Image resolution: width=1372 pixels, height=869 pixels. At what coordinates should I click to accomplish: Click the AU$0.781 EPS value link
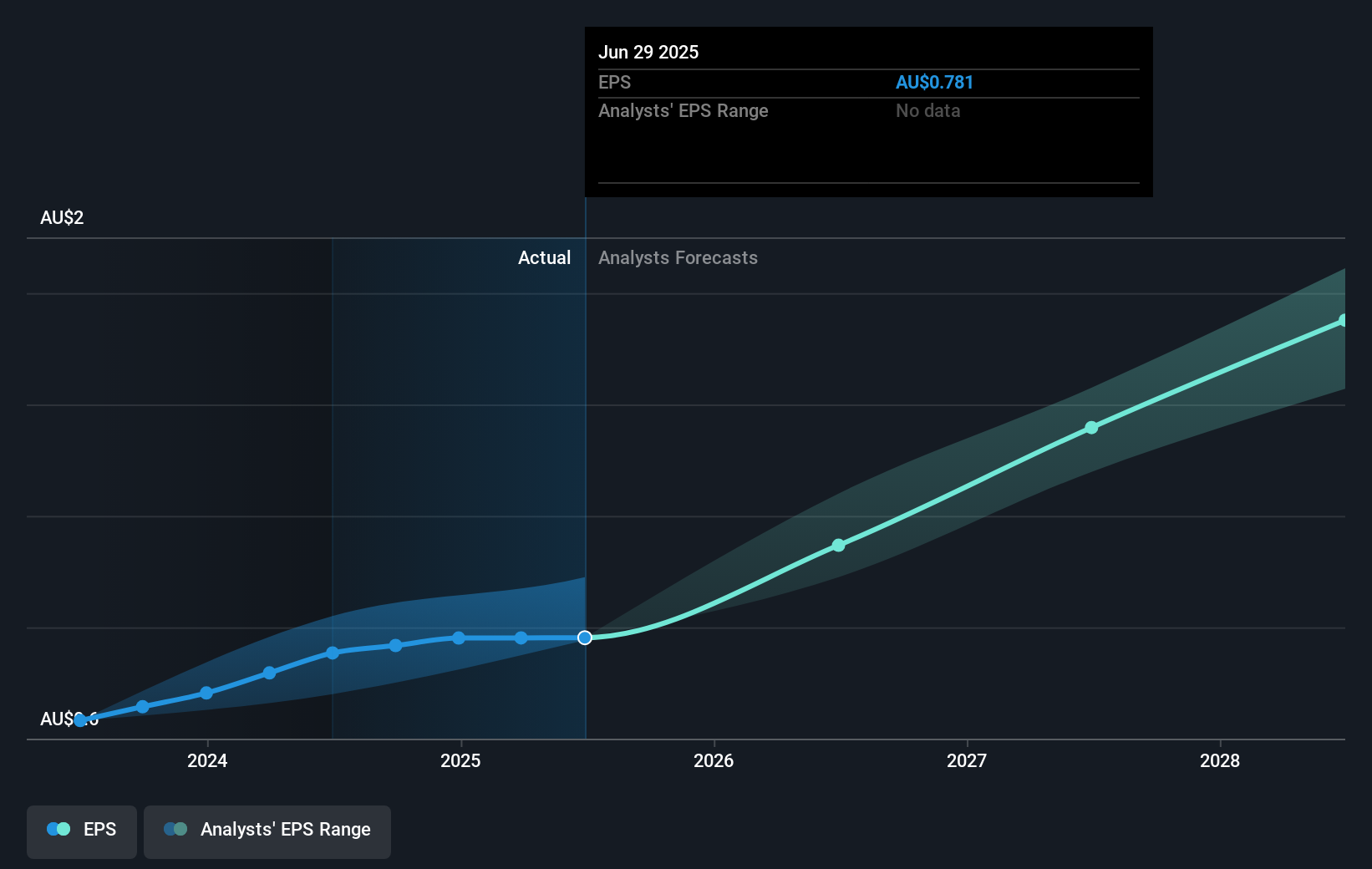click(934, 82)
